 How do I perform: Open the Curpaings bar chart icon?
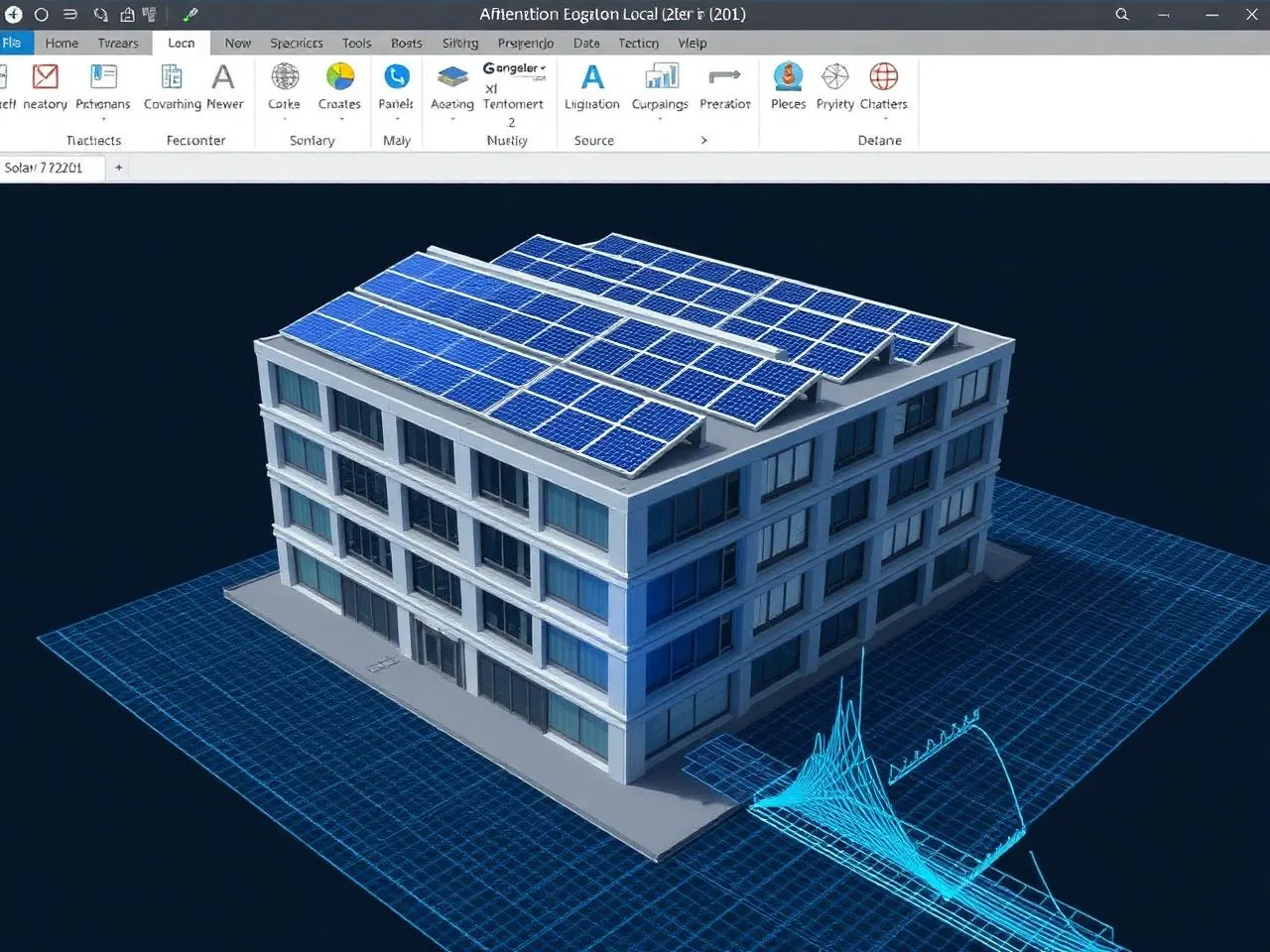[661, 76]
